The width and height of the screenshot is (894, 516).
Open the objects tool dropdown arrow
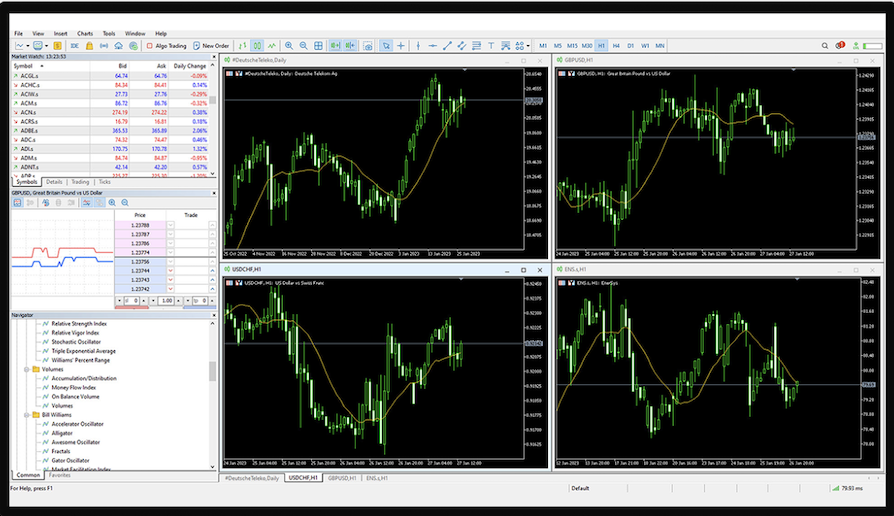[528, 45]
